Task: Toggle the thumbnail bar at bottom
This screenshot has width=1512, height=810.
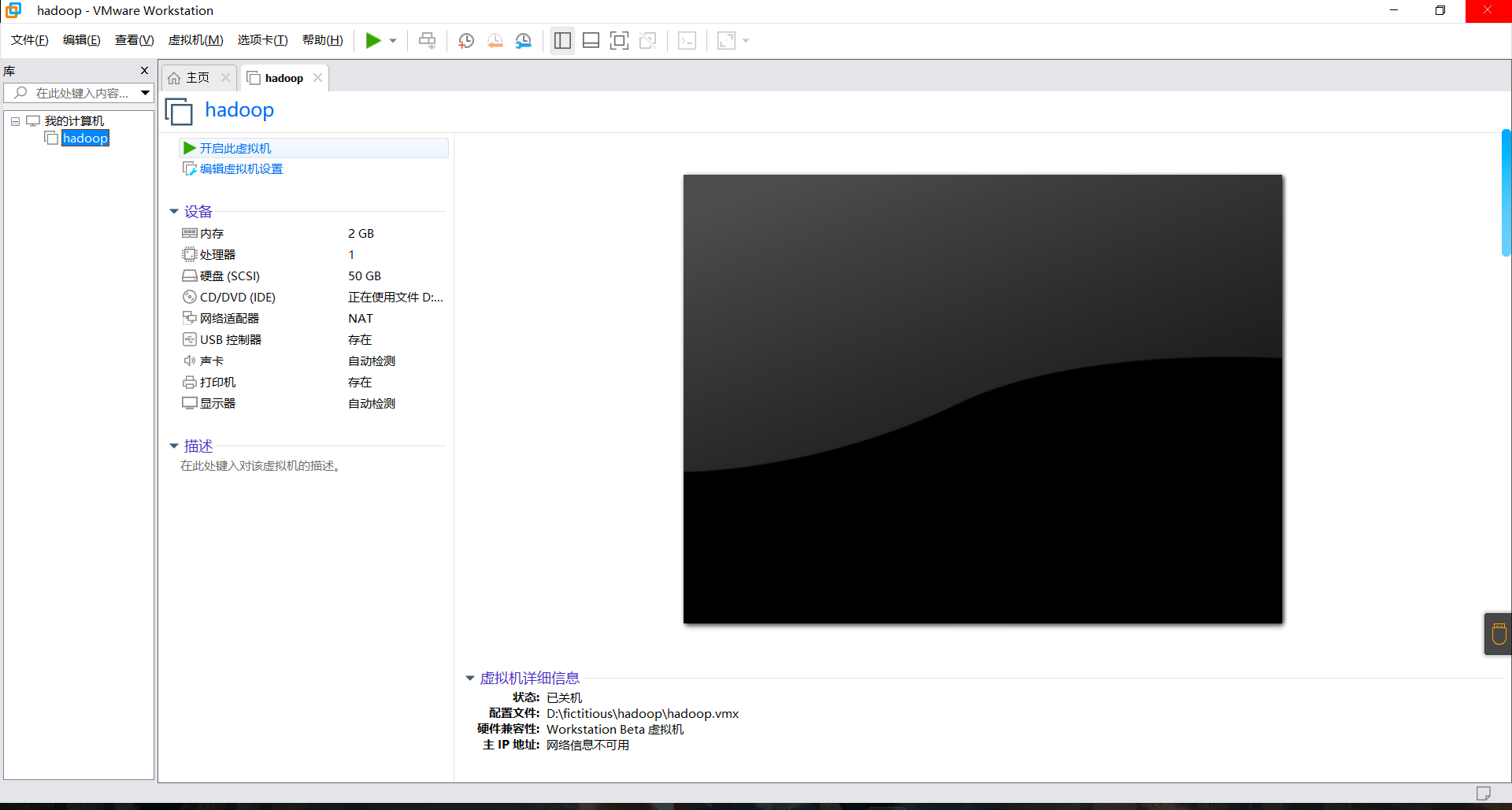Action: (591, 40)
